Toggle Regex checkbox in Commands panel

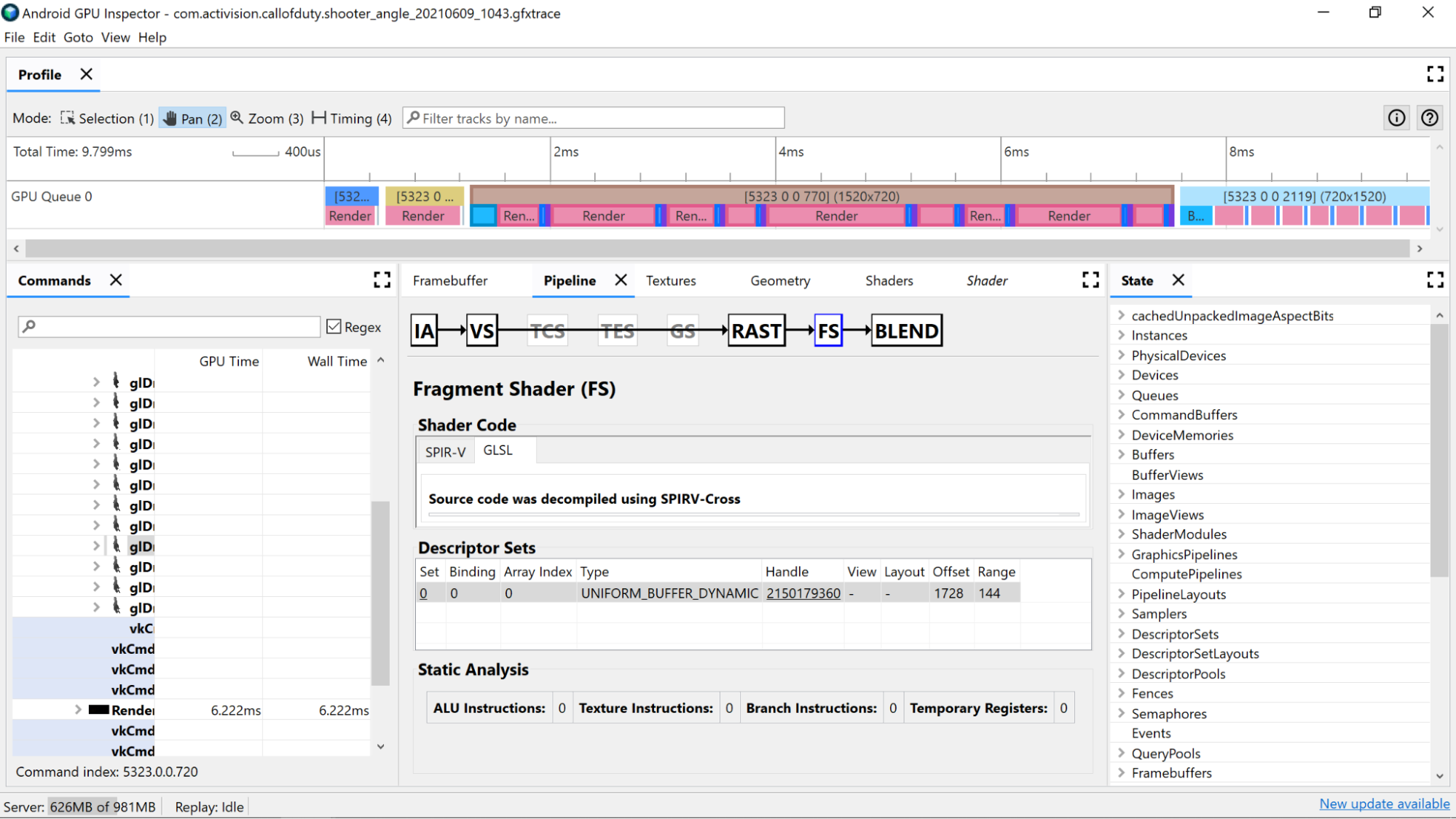click(x=333, y=326)
